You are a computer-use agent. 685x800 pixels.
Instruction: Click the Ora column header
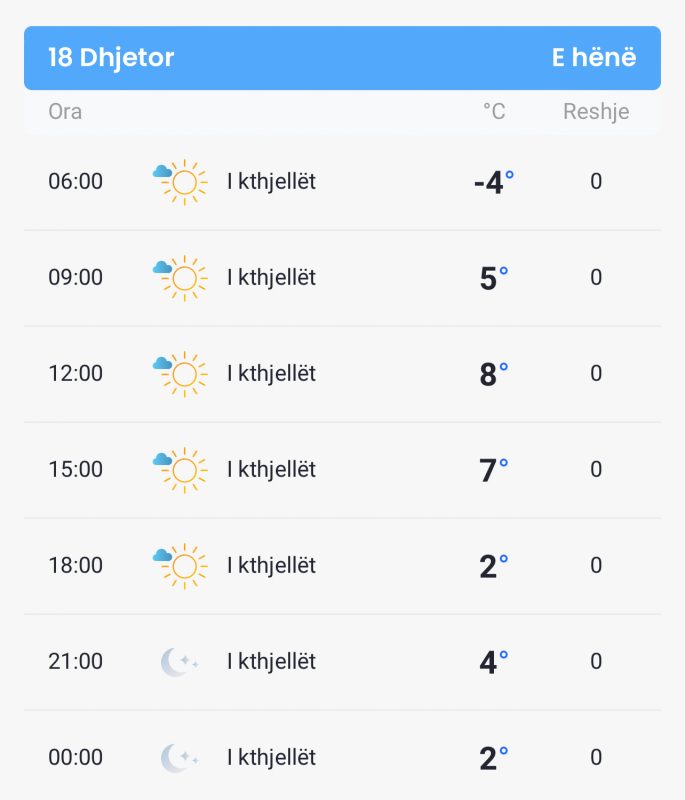tap(65, 112)
